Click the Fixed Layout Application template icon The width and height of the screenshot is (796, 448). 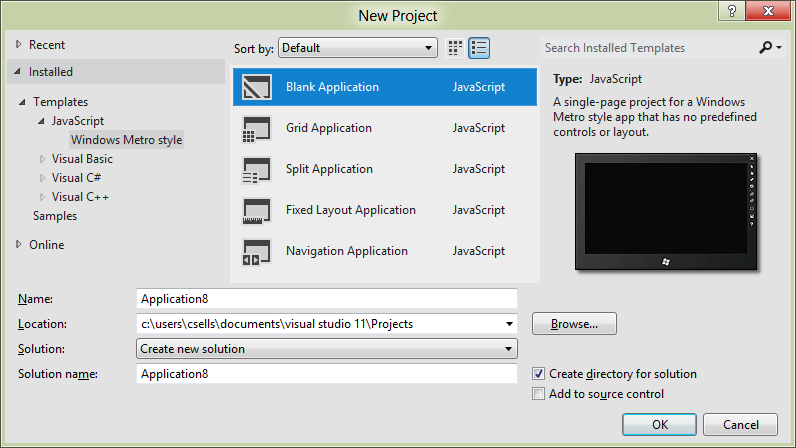coord(256,211)
